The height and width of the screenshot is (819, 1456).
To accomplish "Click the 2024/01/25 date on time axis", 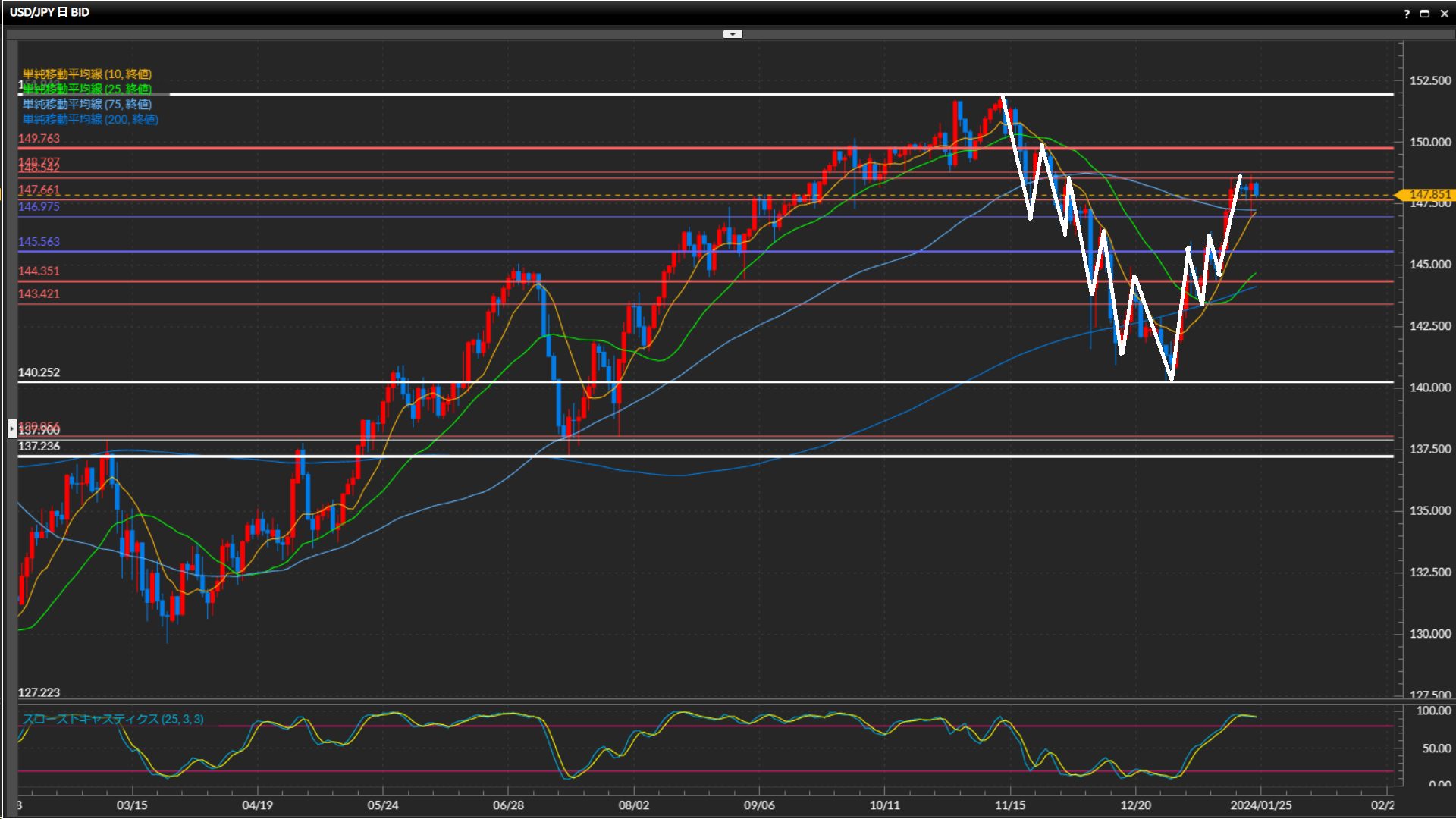I will point(1261,805).
